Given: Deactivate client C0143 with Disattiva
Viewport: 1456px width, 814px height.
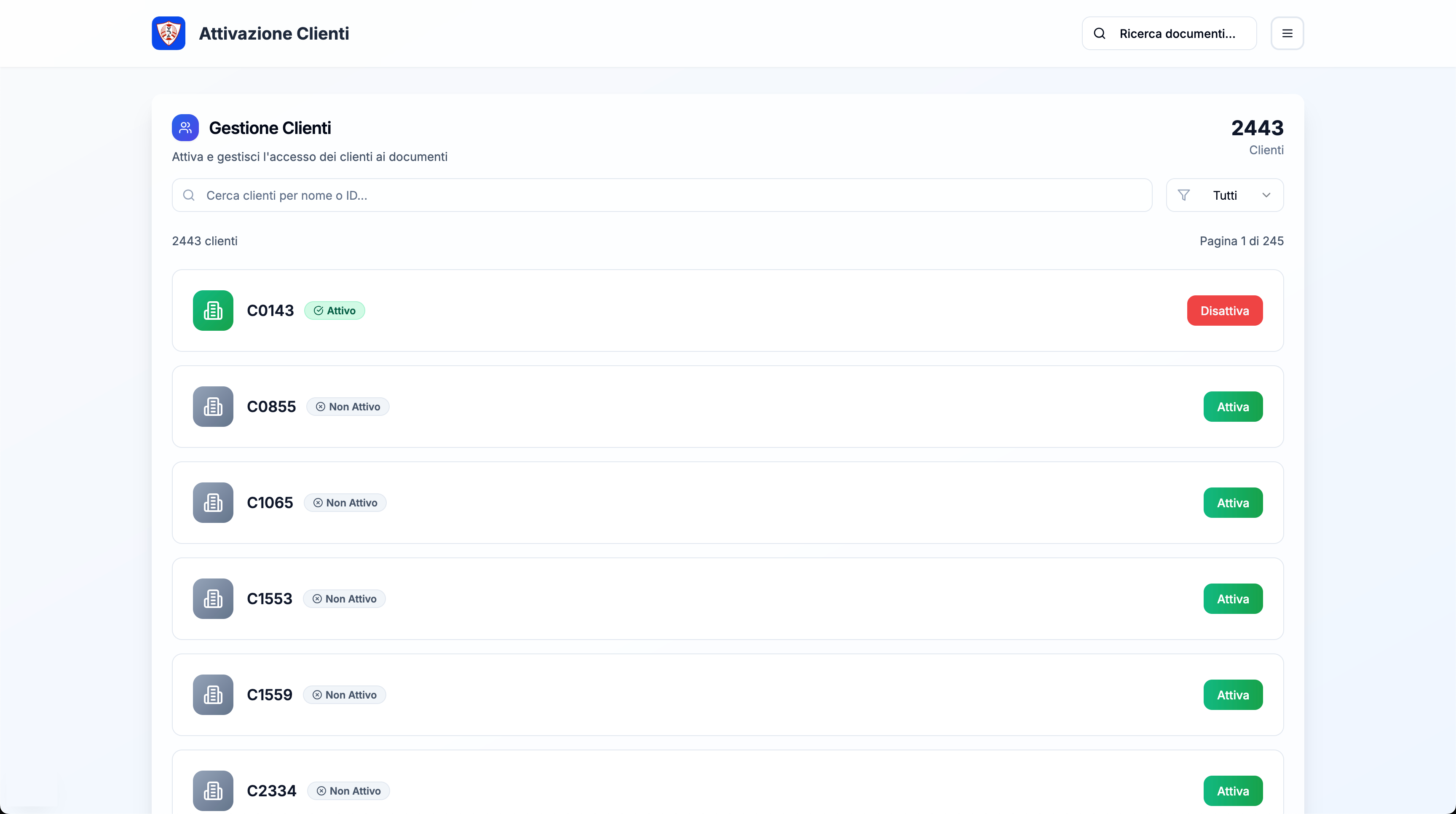Looking at the screenshot, I should pos(1224,311).
